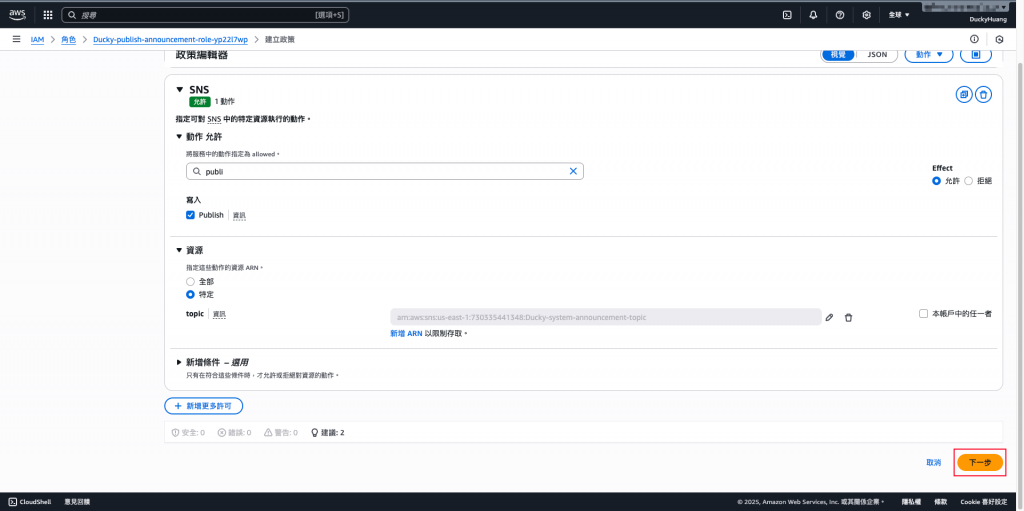Open the settings gear in the top bar
This screenshot has width=1024, height=511.
pyautogui.click(x=867, y=14)
